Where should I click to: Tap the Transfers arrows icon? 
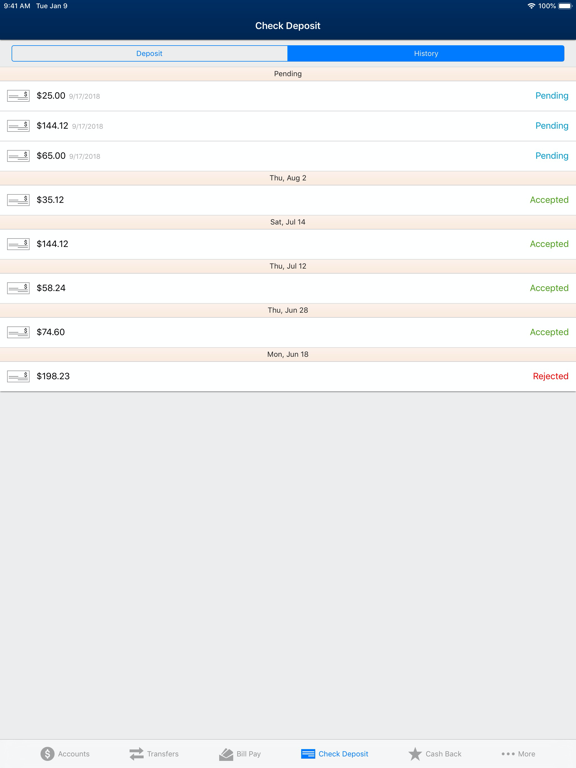pyautogui.click(x=136, y=754)
